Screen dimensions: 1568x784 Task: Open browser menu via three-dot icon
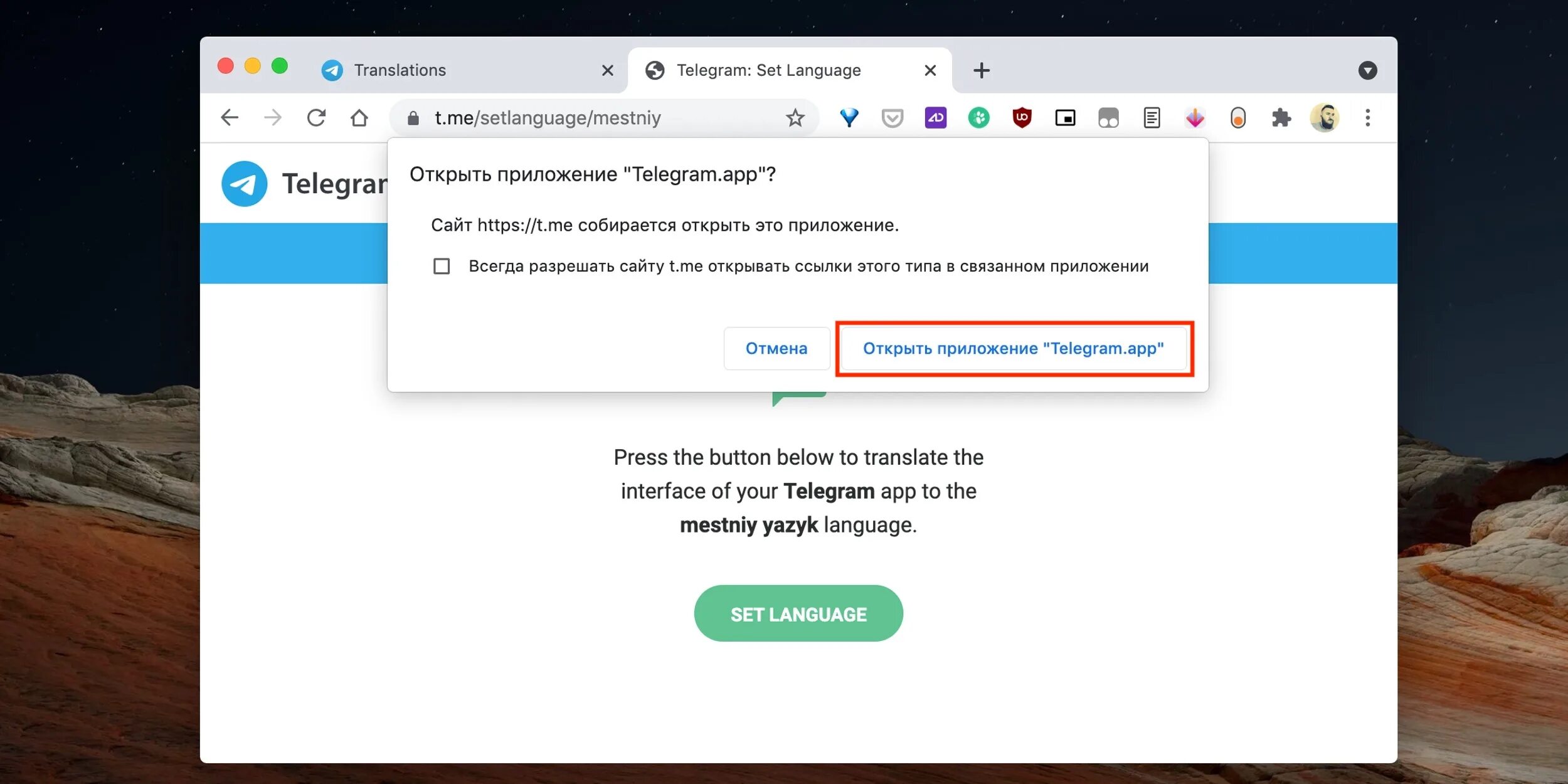(x=1368, y=118)
